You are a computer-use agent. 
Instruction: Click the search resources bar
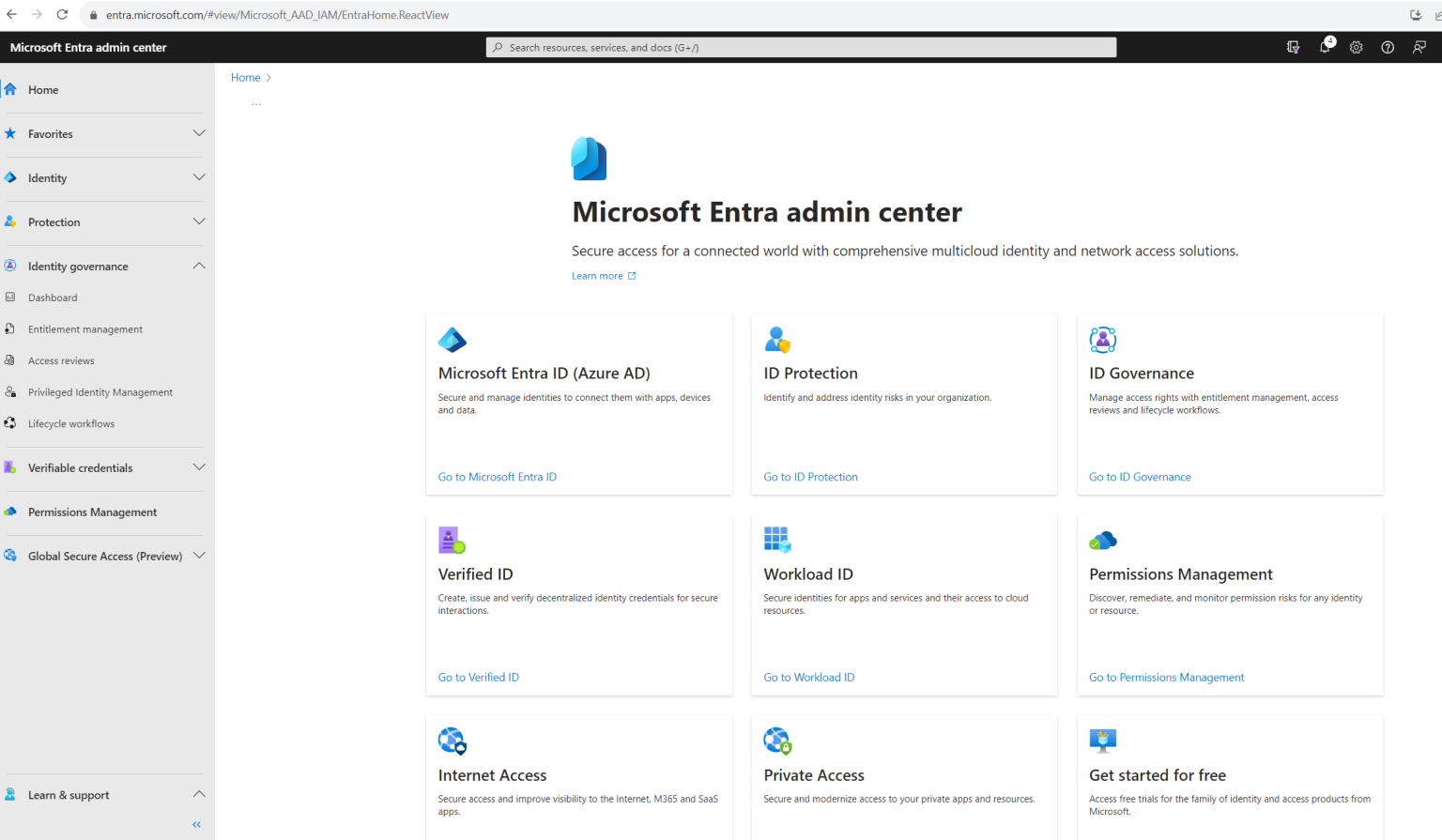point(800,46)
